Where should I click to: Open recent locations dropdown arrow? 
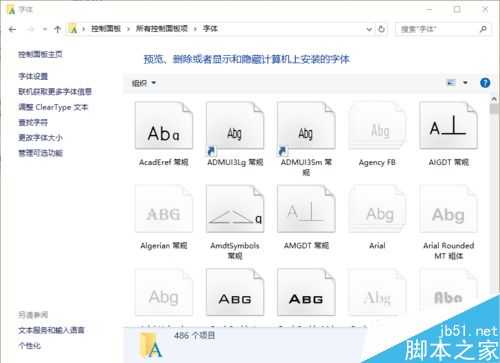tap(45, 29)
